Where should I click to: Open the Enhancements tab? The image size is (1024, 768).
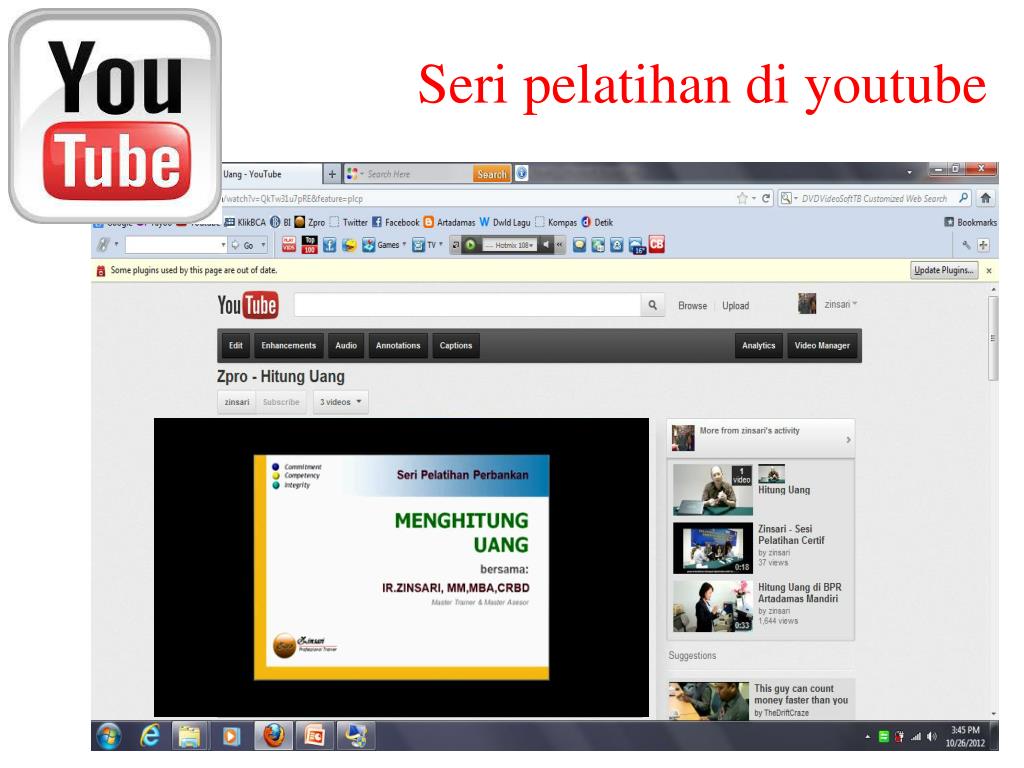pos(289,345)
